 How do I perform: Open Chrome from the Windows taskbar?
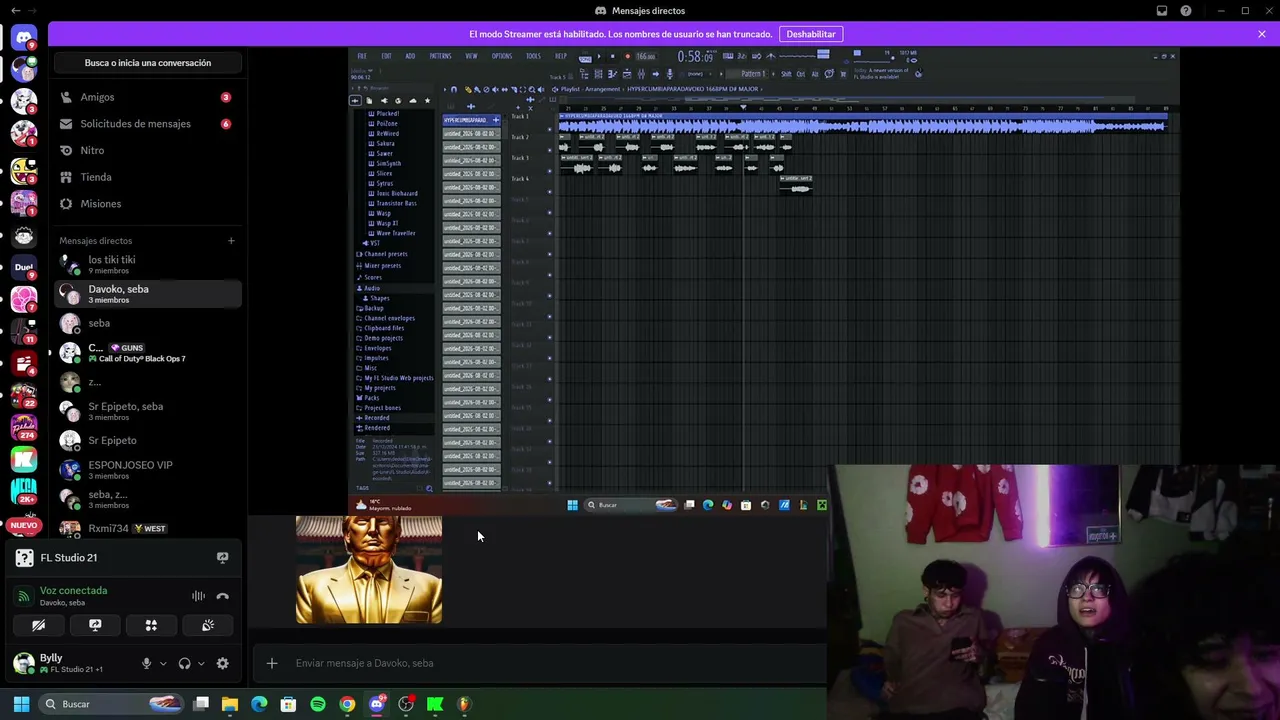[x=347, y=704]
